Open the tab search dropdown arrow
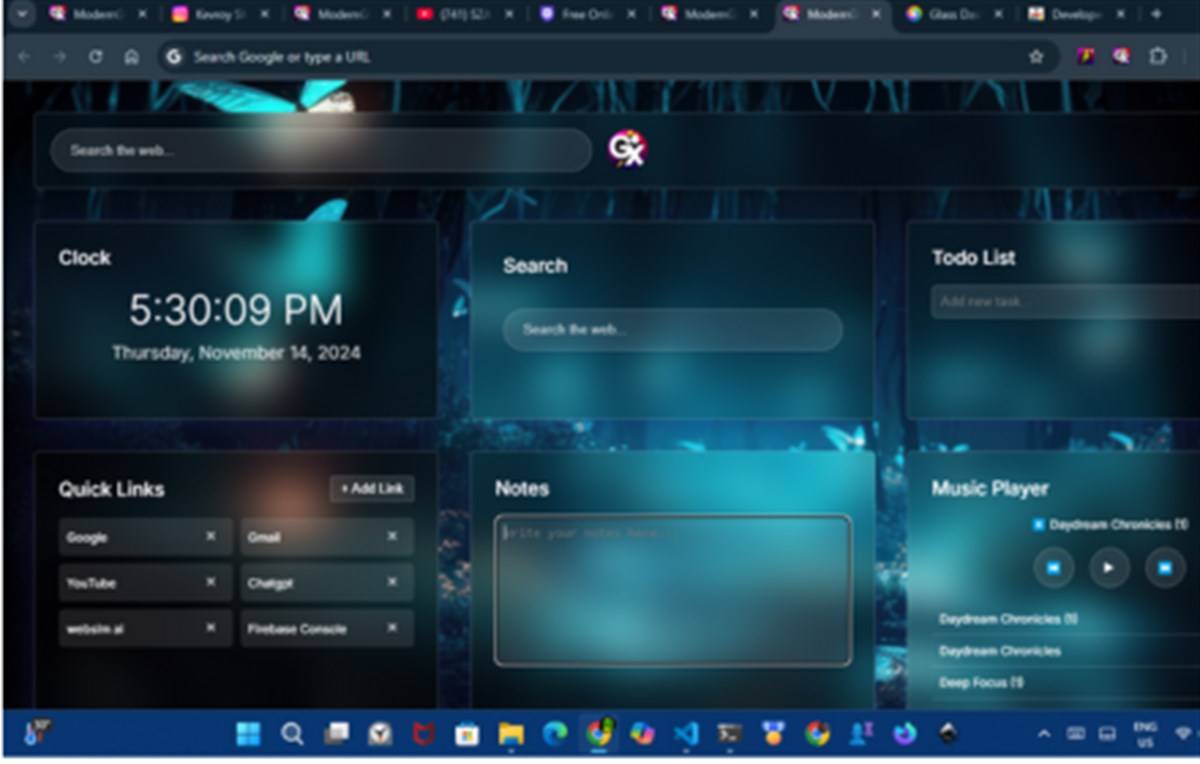 click(21, 14)
